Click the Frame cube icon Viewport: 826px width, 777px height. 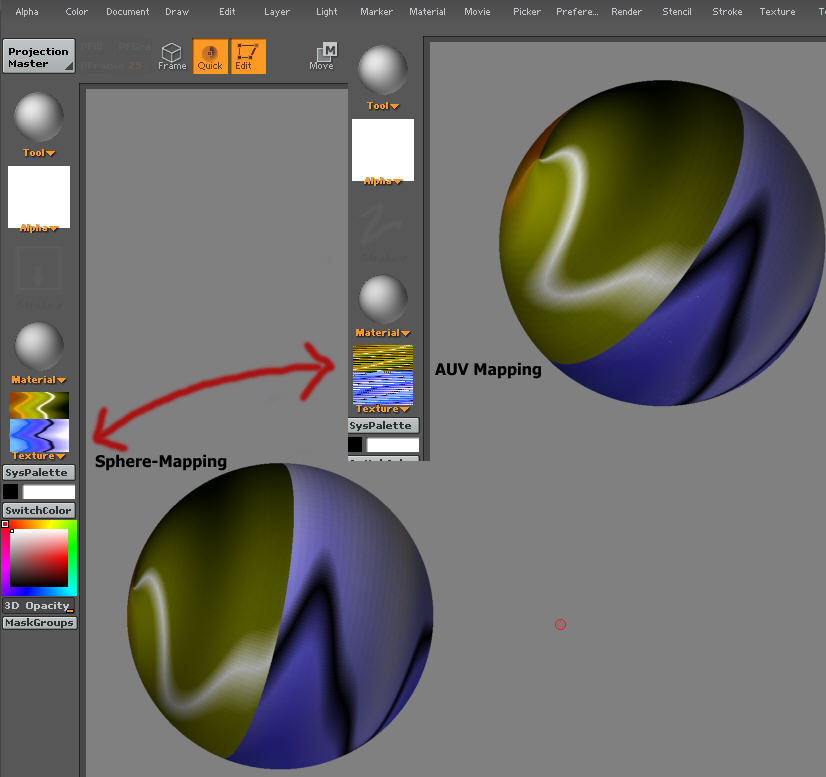pos(172,56)
